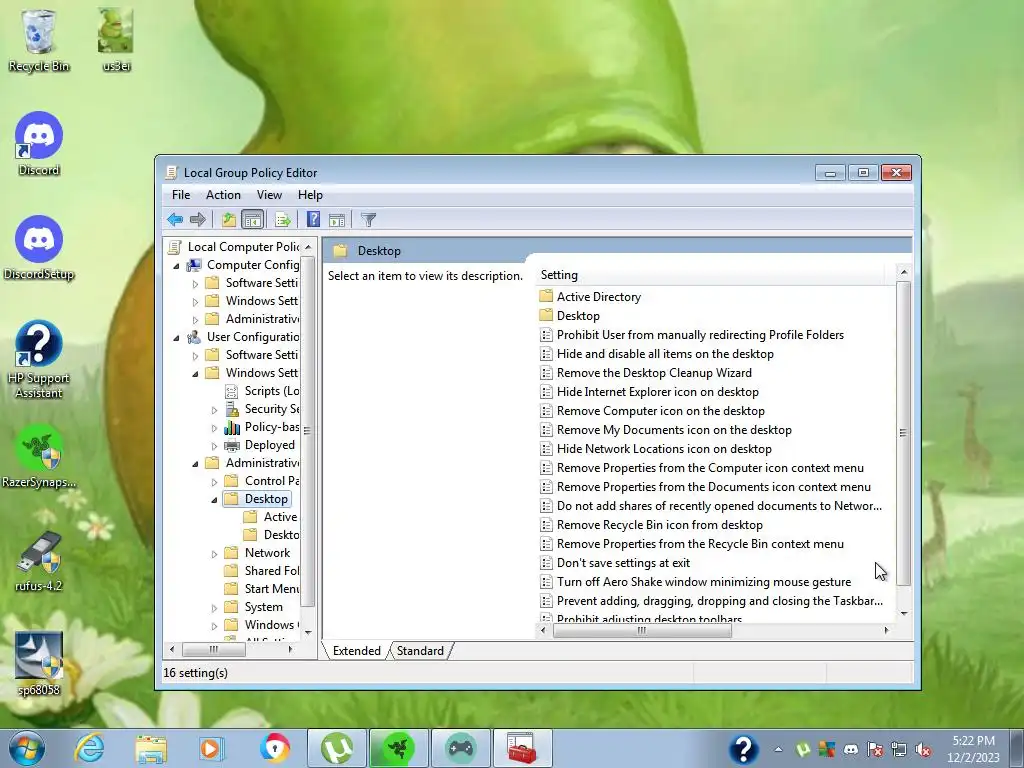This screenshot has width=1024, height=768.
Task: Click settings list vertical scrollbar down arrow
Action: (x=904, y=613)
